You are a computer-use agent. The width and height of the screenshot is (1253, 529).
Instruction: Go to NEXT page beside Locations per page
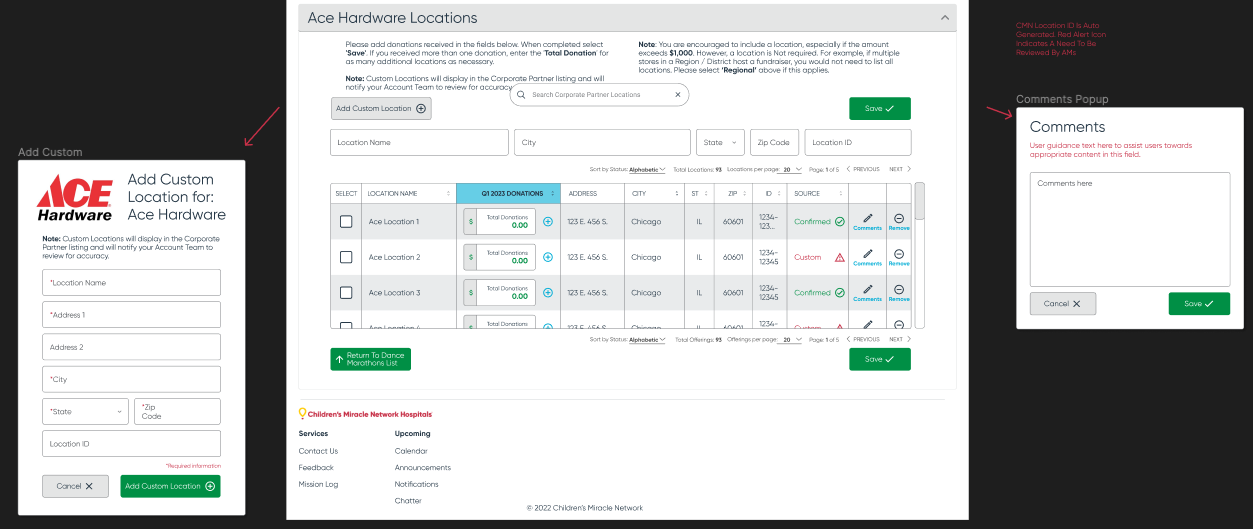click(900, 169)
